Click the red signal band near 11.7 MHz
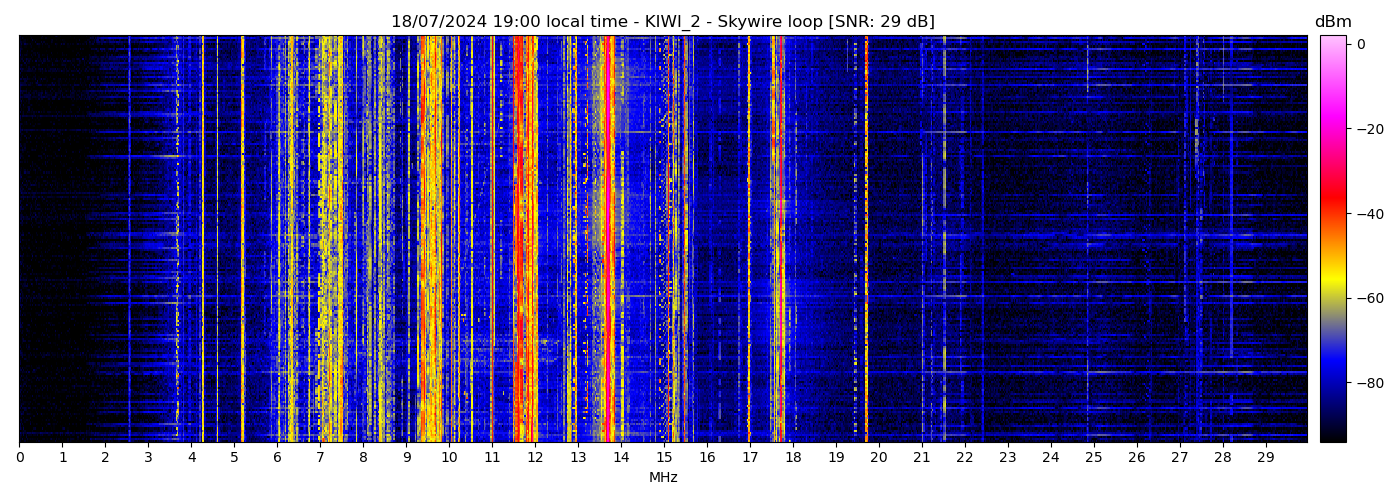This screenshot has height=500, width=1400. point(521,240)
